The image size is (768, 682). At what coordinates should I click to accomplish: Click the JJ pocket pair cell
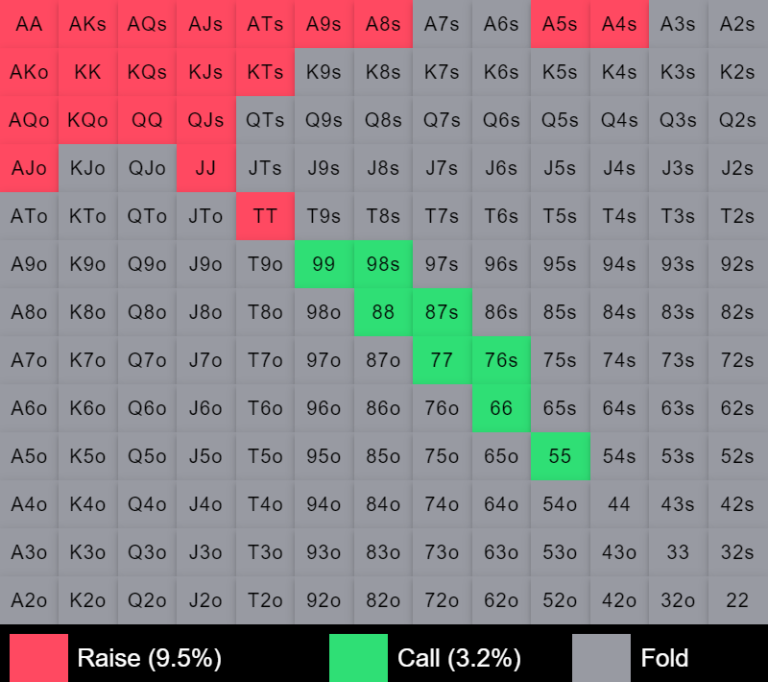coord(206,168)
